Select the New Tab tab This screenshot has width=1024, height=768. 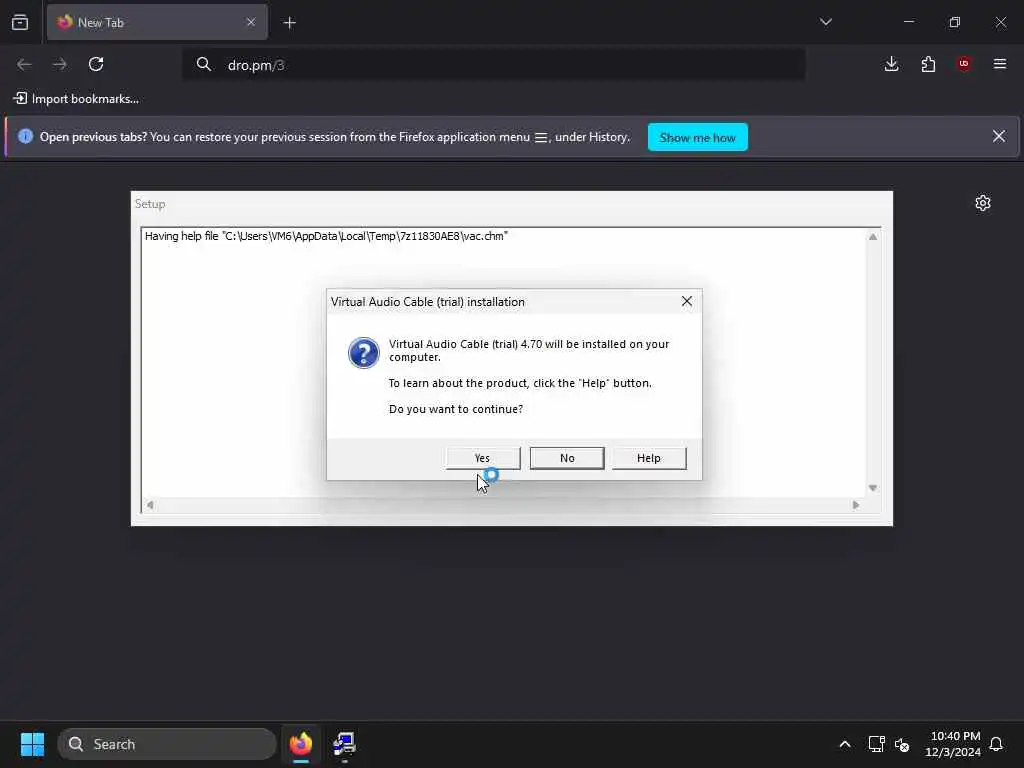click(x=157, y=22)
